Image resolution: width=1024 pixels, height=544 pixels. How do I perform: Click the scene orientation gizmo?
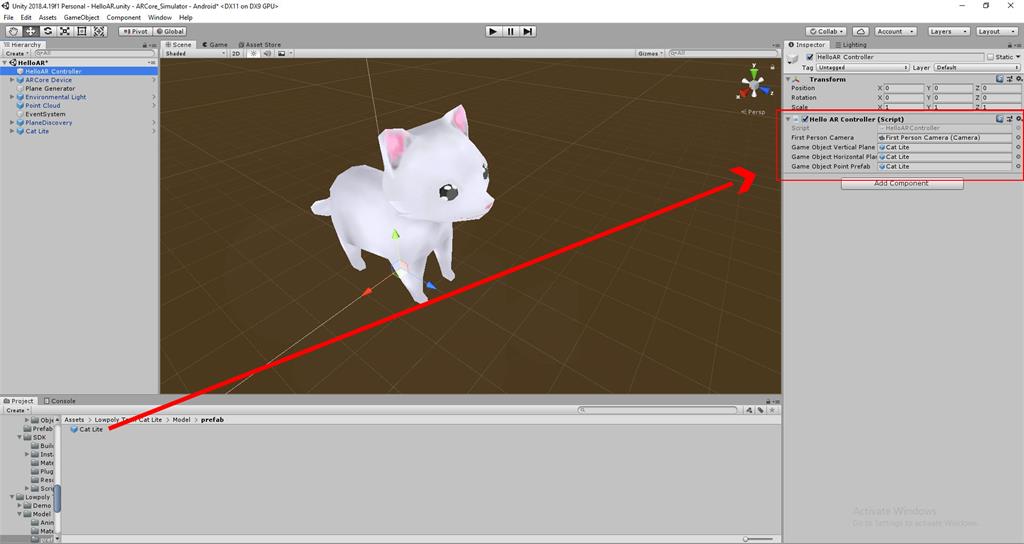[754, 84]
